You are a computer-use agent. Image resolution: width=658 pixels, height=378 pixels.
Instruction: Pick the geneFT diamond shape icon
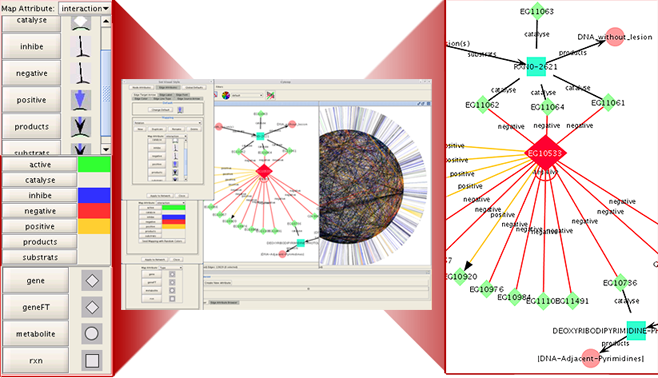tap(92, 308)
